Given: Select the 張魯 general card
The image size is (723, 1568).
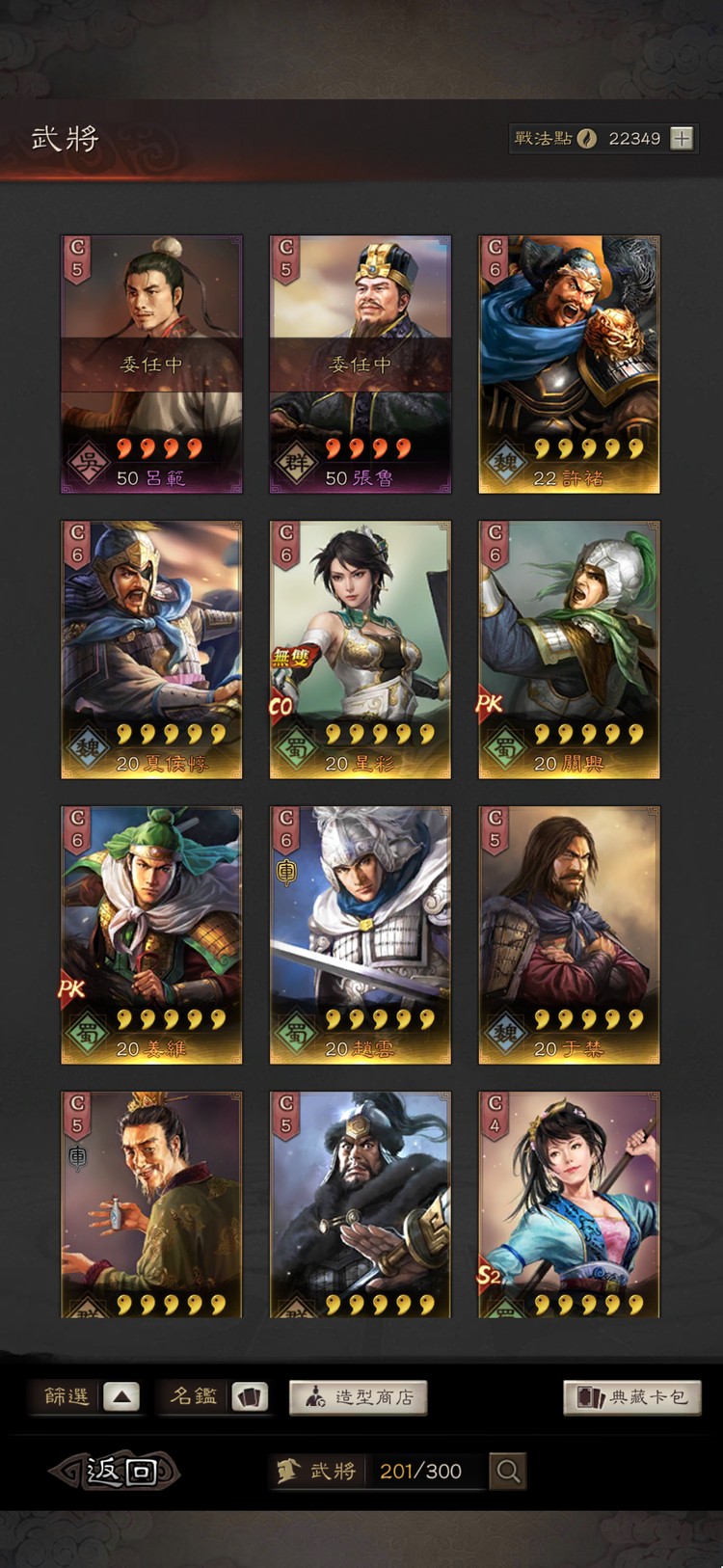Looking at the screenshot, I should click(361, 365).
